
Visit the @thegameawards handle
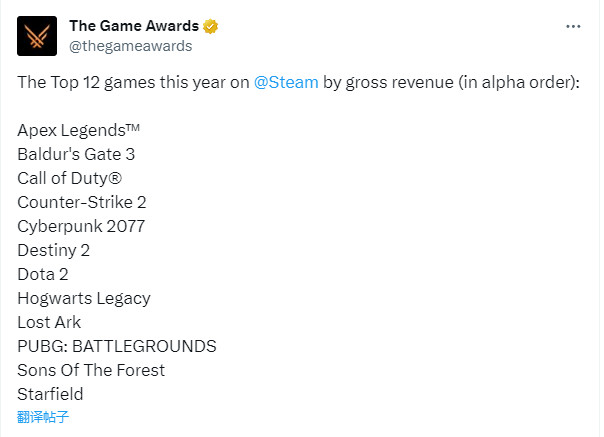[x=131, y=46]
